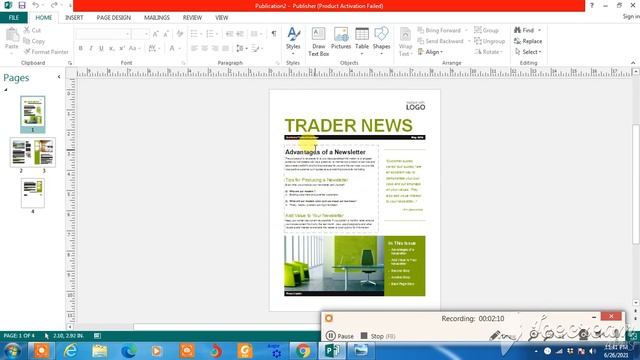Select the Format Painter tool
Screen dimensions: 640x360
(x=46, y=52)
